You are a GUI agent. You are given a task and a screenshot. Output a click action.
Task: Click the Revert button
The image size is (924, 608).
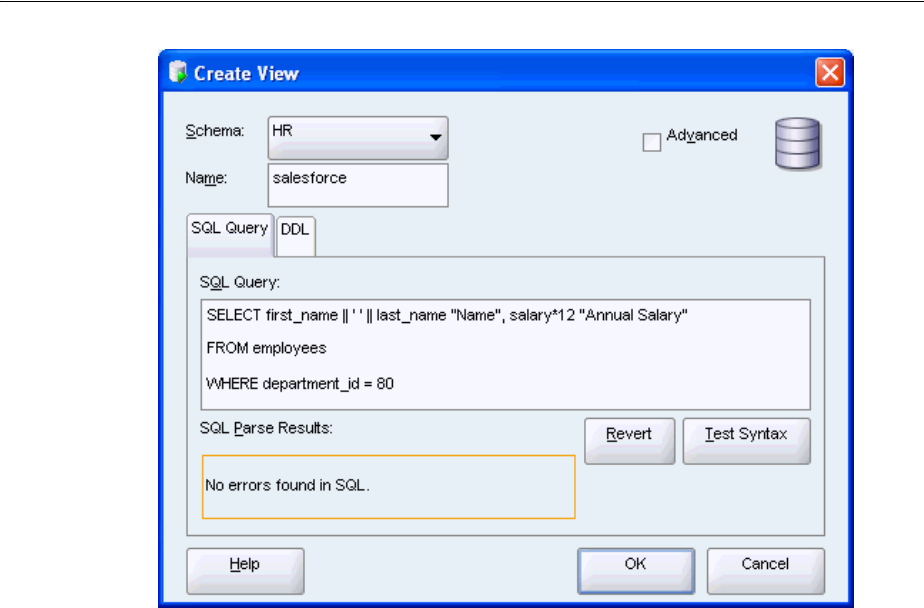point(629,441)
